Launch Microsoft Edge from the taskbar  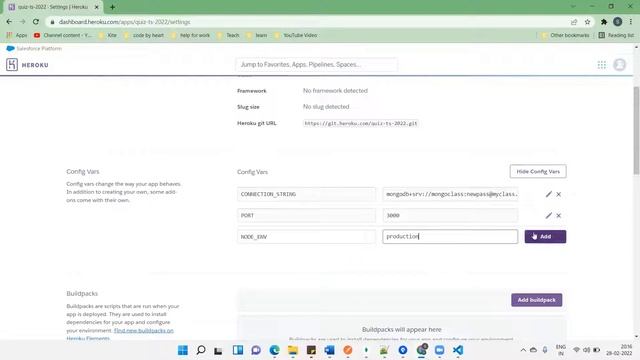(275, 350)
